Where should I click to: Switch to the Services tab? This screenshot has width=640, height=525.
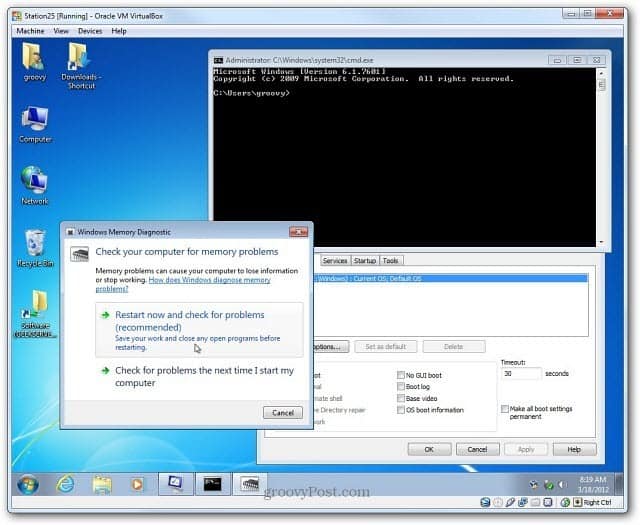[335, 260]
